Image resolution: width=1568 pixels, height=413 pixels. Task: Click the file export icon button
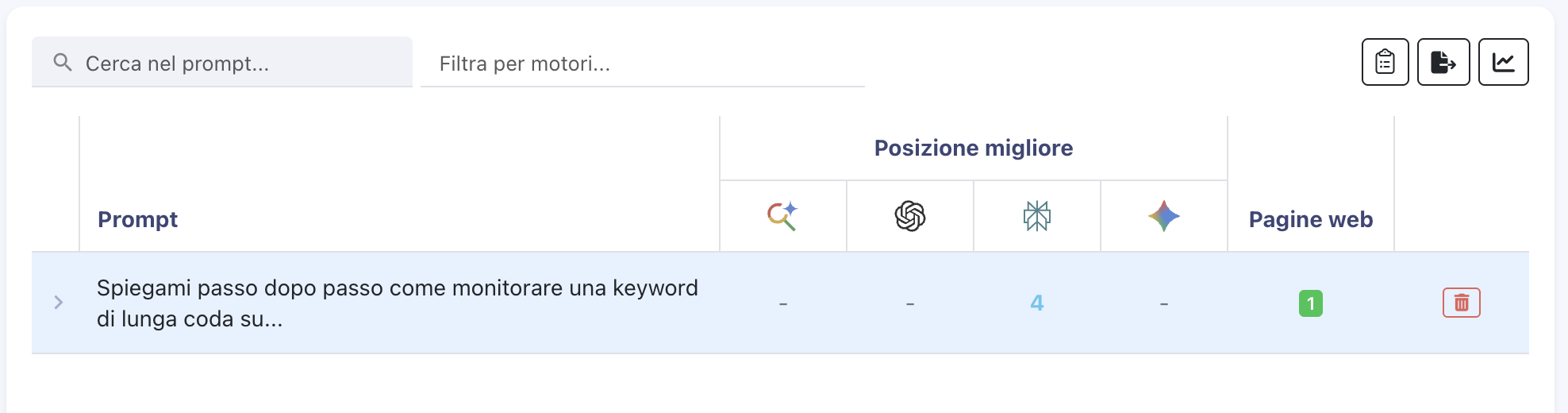point(1443,62)
